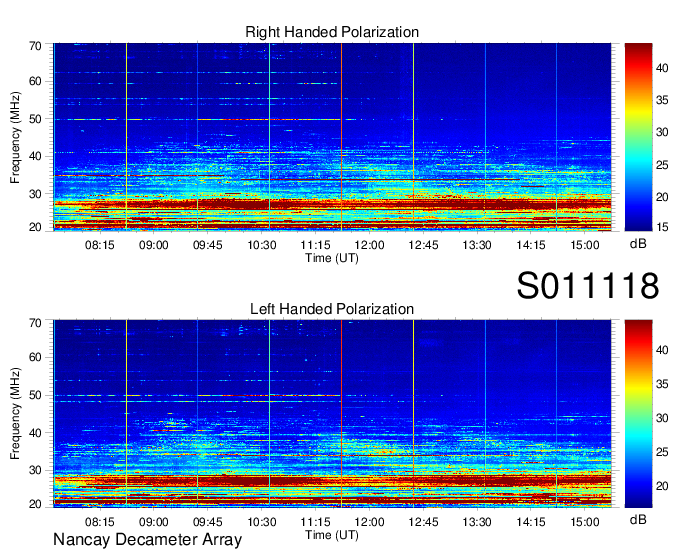Click the bottom plot's color bar
The image size is (680, 552).
(x=638, y=414)
